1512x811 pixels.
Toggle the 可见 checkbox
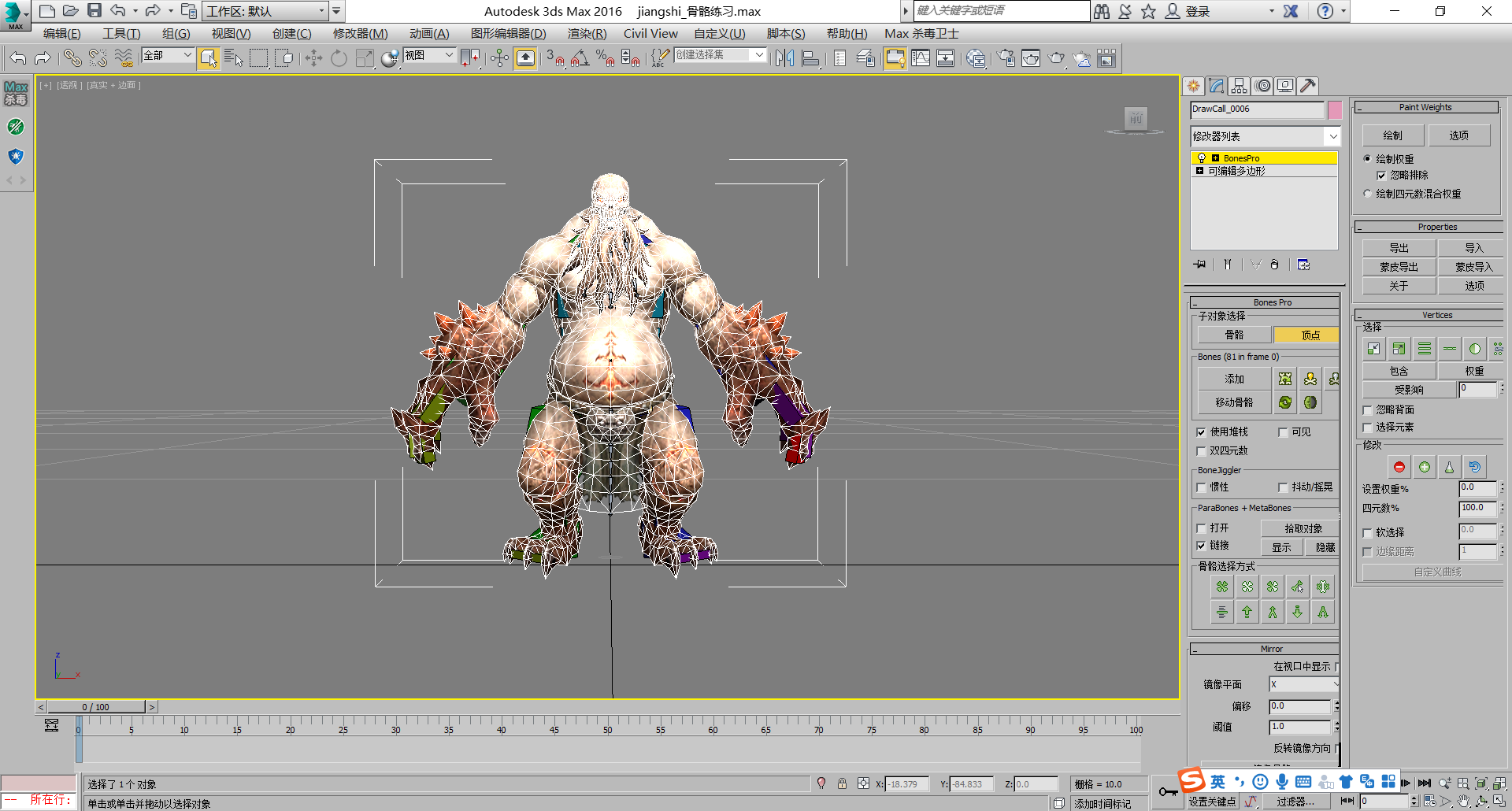1283,432
